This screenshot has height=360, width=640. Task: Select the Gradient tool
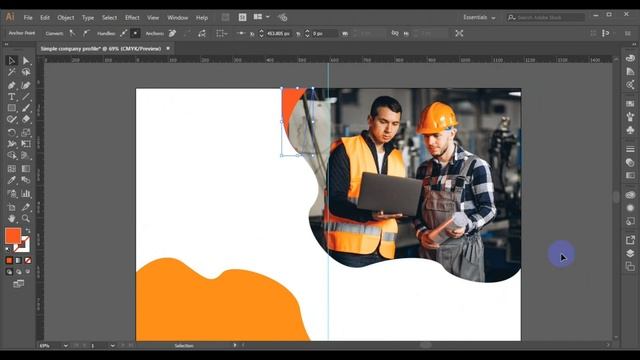pyautogui.click(x=26, y=169)
